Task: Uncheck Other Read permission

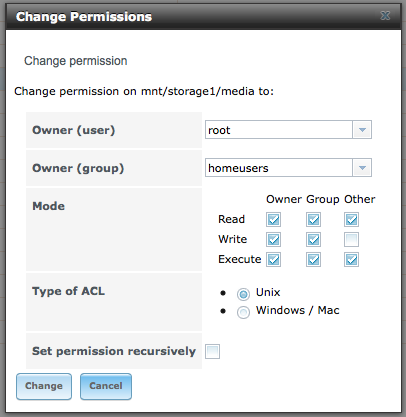Action: [x=351, y=220]
